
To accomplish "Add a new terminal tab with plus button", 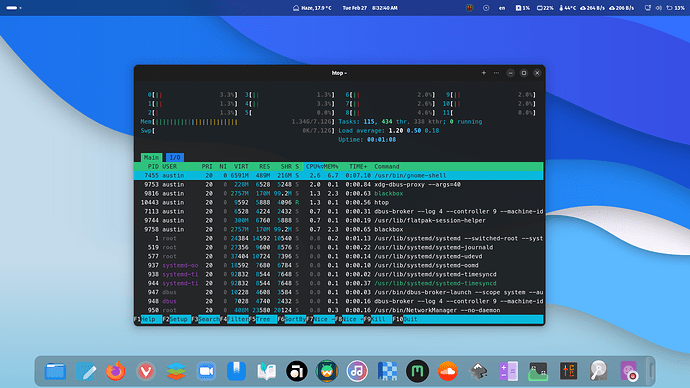I will (x=484, y=73).
